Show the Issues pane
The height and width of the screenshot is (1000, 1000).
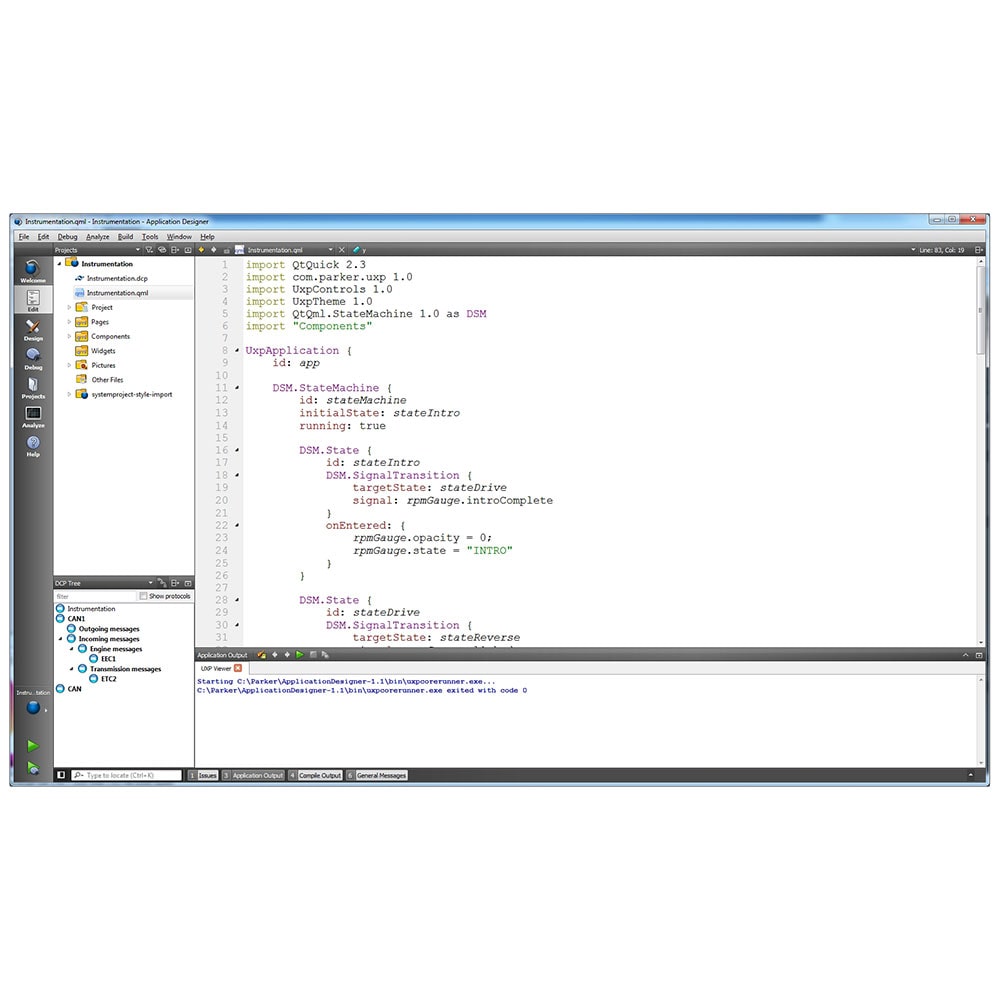click(206, 775)
